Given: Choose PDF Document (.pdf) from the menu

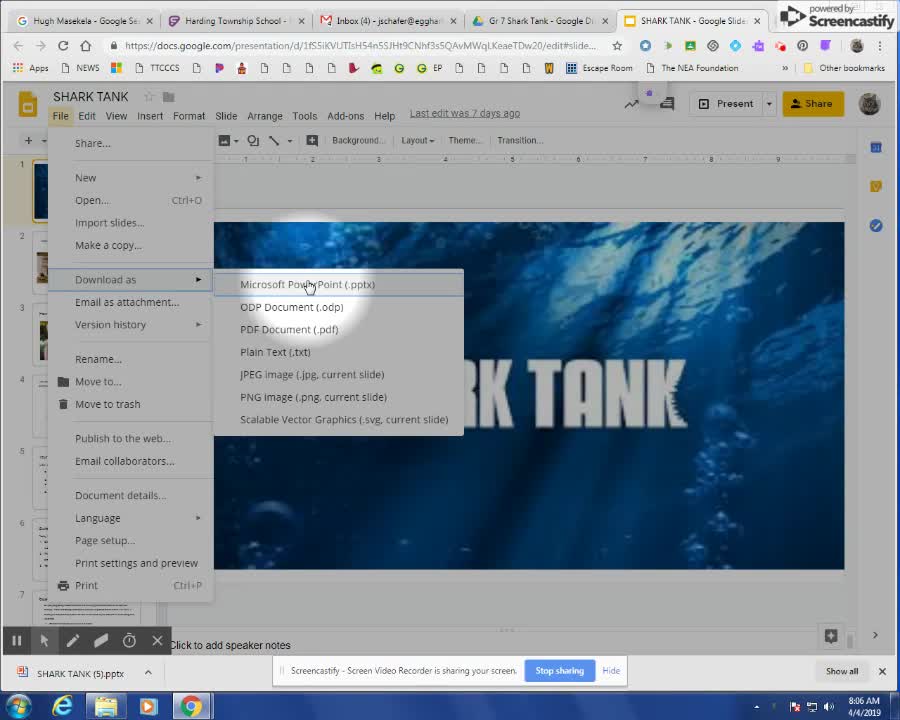Looking at the screenshot, I should click(289, 329).
